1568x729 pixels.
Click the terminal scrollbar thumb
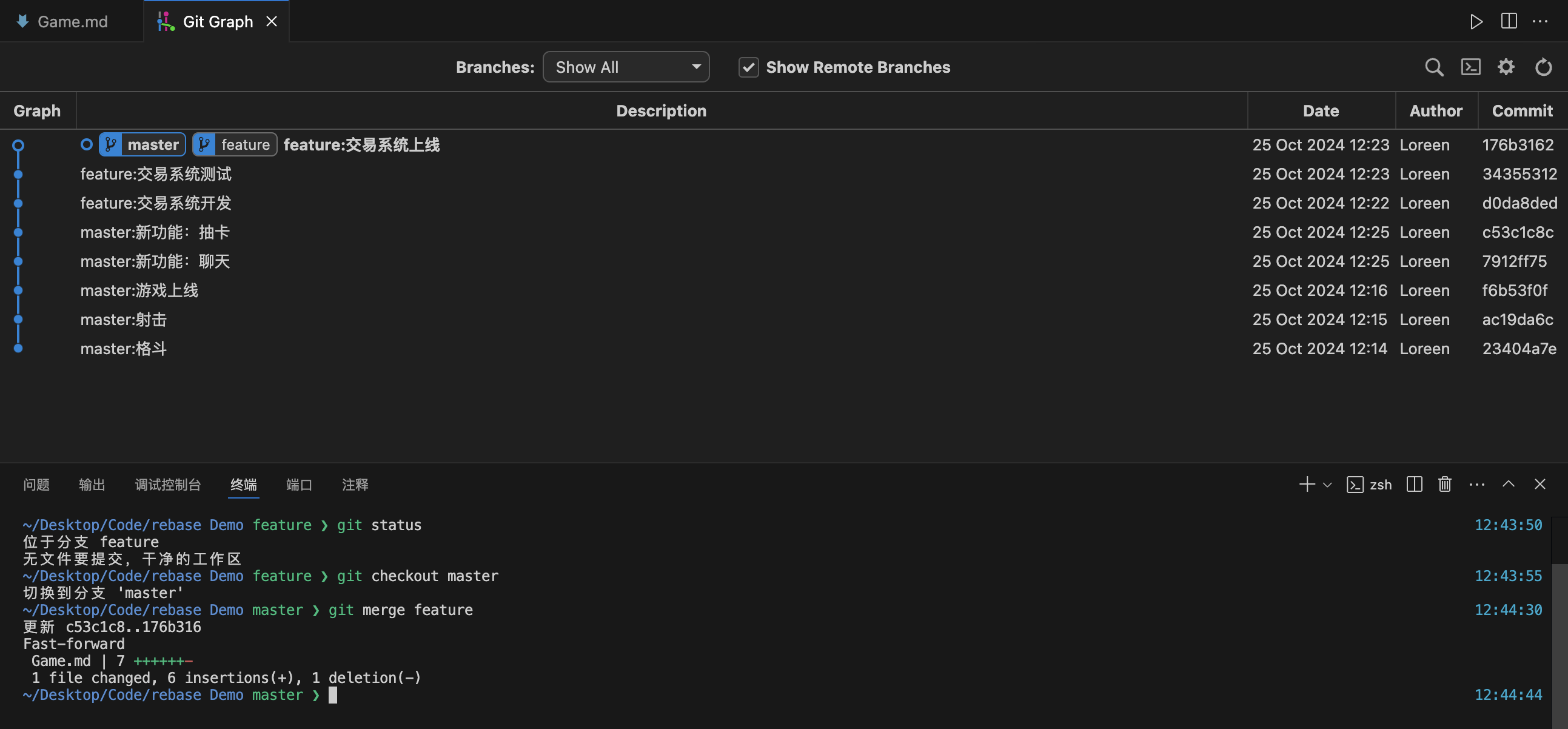click(x=1560, y=645)
